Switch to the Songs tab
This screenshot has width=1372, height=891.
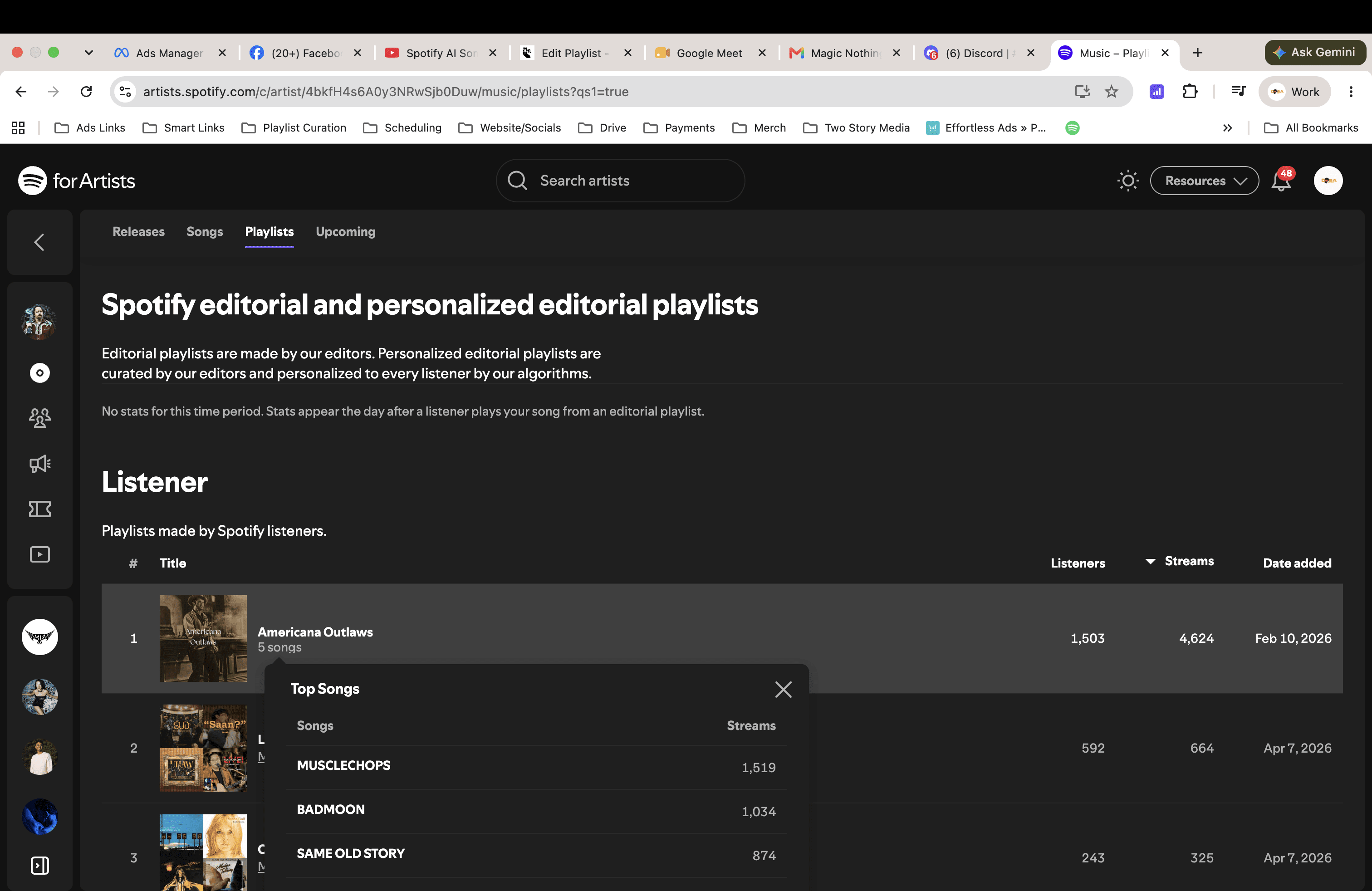[205, 232]
